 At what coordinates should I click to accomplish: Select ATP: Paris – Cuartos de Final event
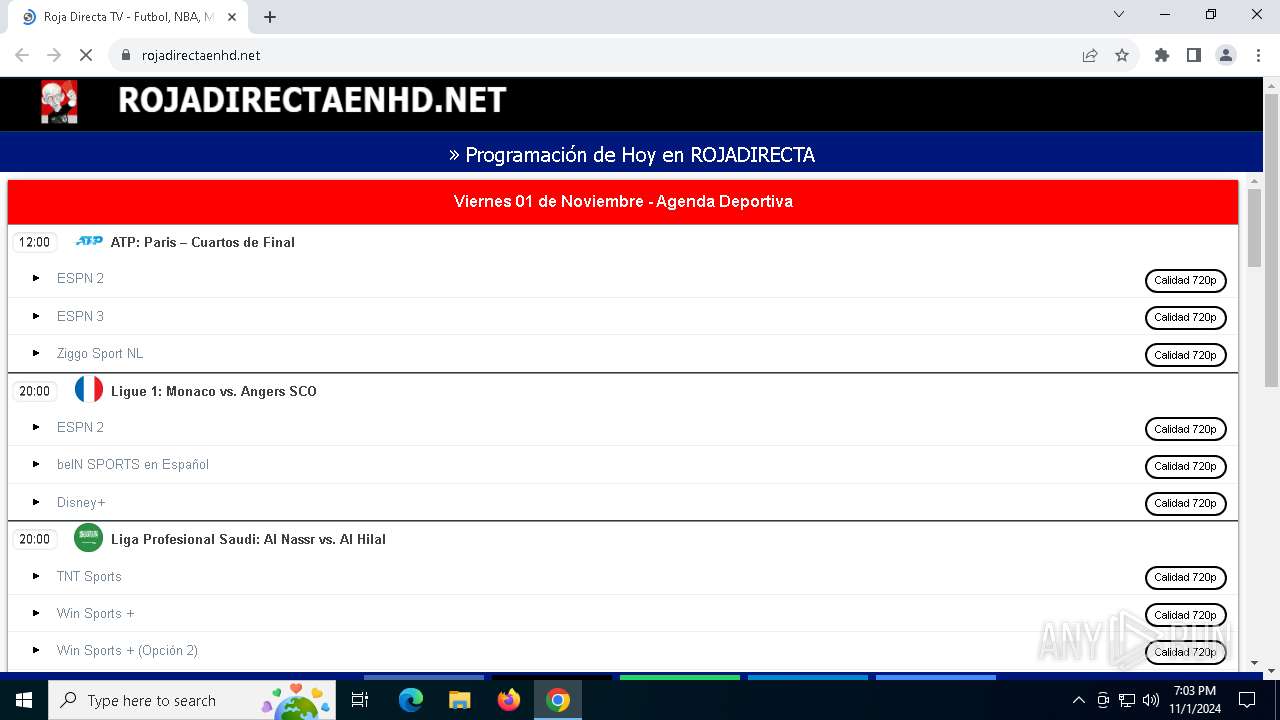[x=202, y=242]
